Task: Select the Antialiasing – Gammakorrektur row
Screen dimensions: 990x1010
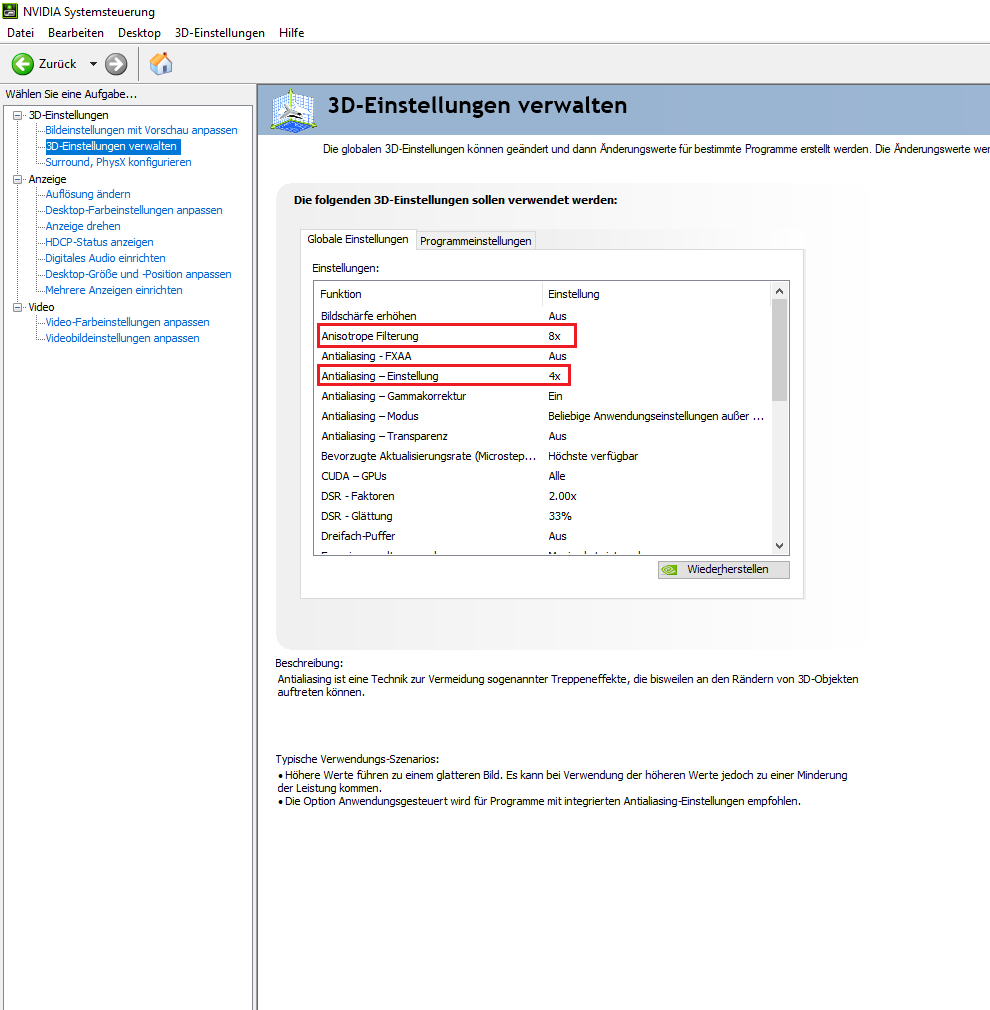Action: point(542,396)
